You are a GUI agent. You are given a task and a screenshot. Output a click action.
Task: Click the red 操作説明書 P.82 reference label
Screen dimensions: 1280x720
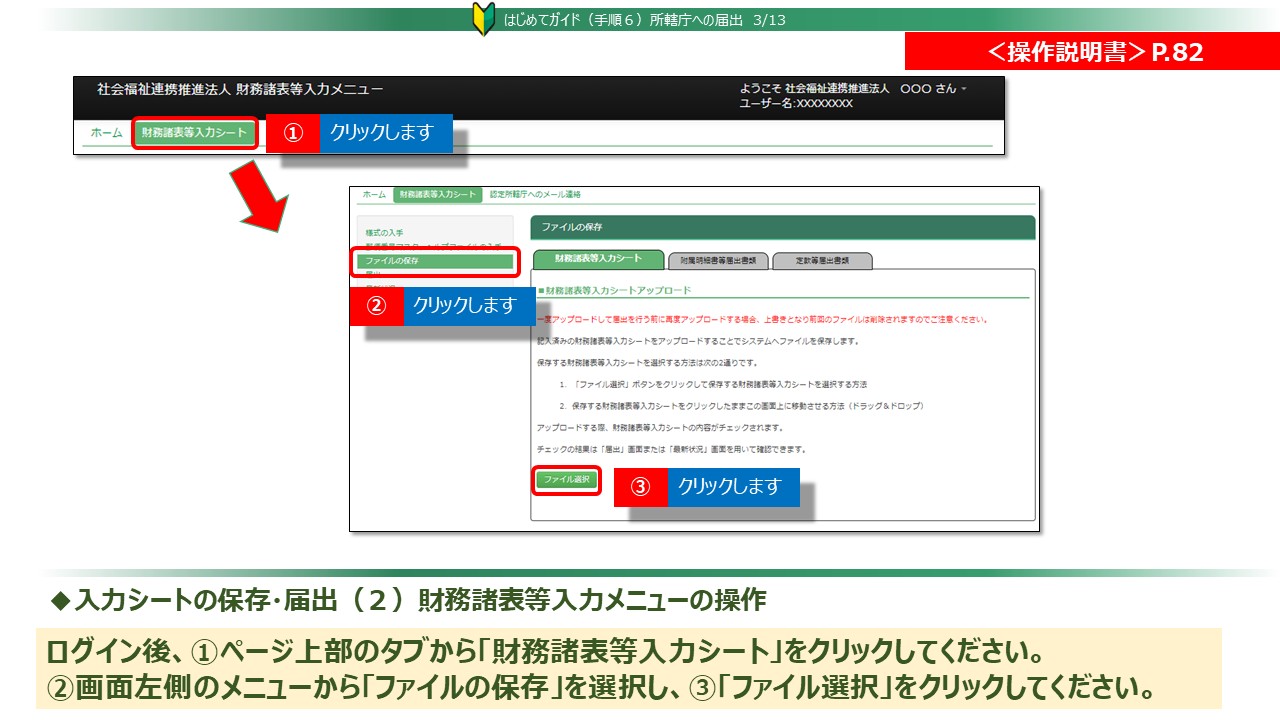(1094, 53)
